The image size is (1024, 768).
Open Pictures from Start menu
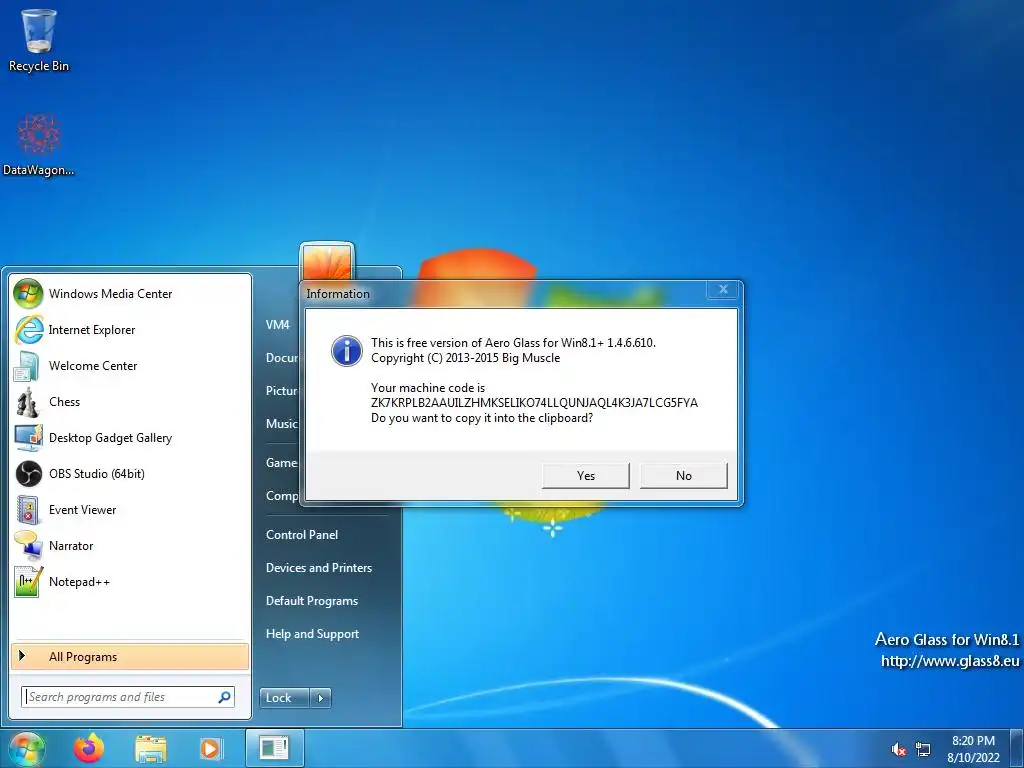point(281,391)
